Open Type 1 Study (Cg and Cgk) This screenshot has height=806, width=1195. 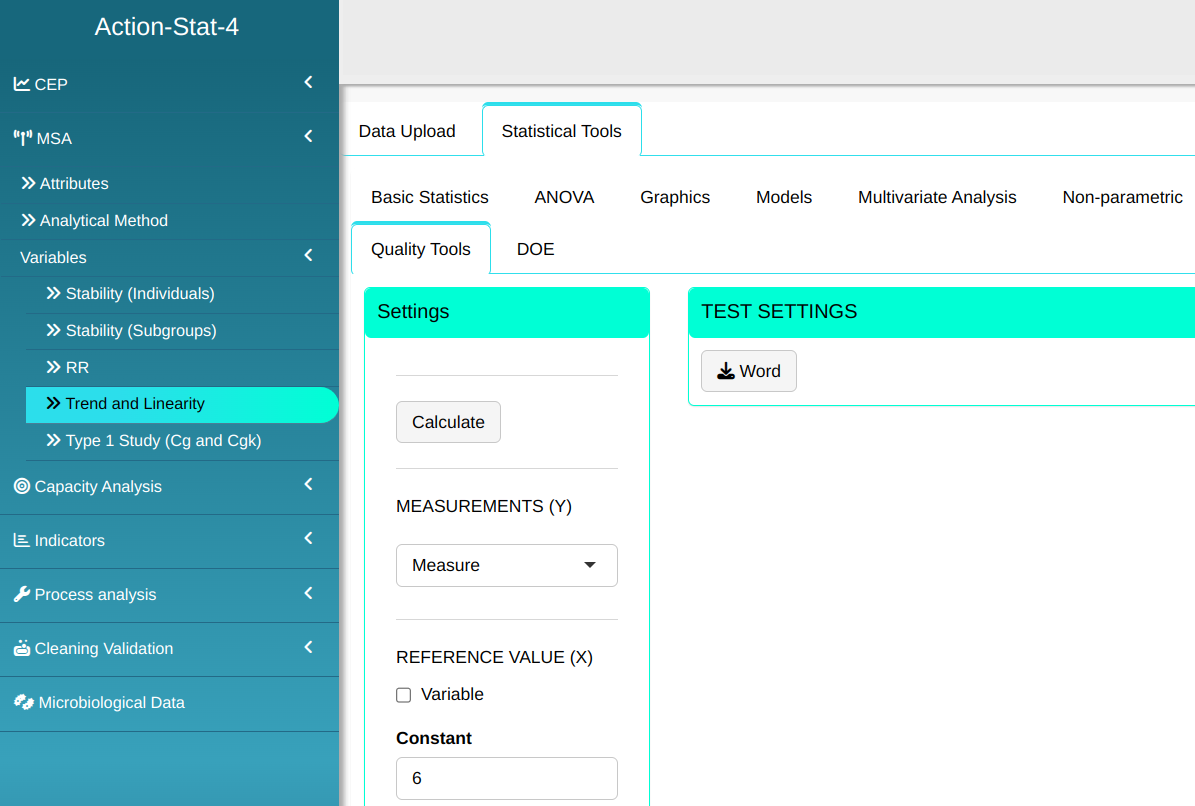163,440
